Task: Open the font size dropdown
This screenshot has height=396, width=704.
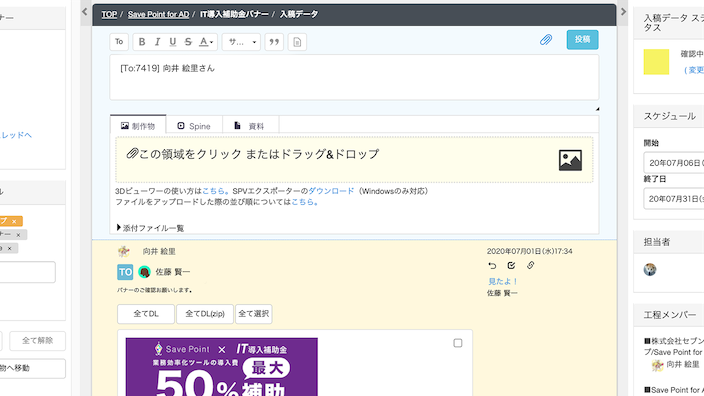Action: 242,42
